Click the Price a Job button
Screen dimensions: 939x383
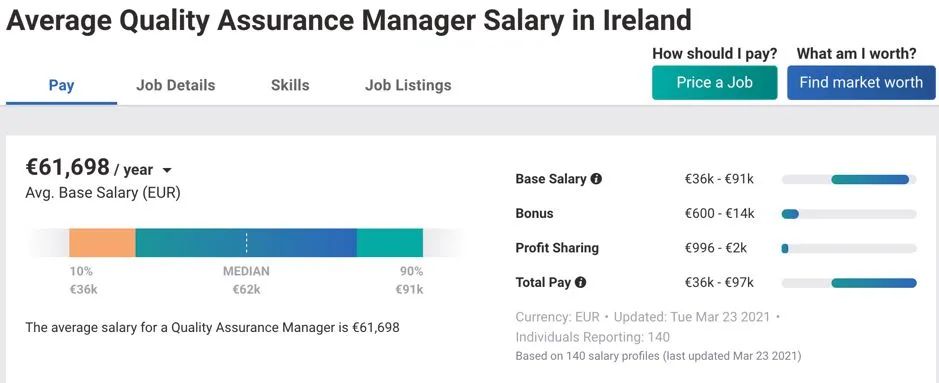(714, 83)
